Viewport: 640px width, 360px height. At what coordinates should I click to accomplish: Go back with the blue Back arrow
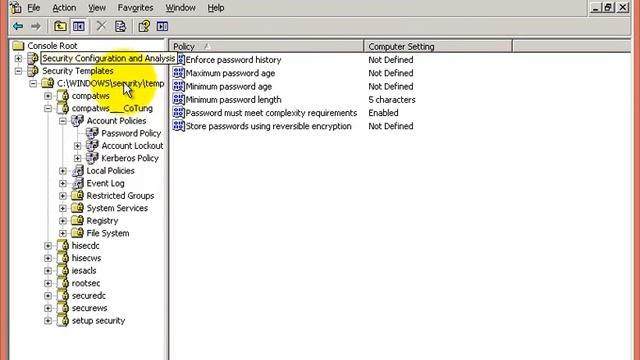[18, 27]
